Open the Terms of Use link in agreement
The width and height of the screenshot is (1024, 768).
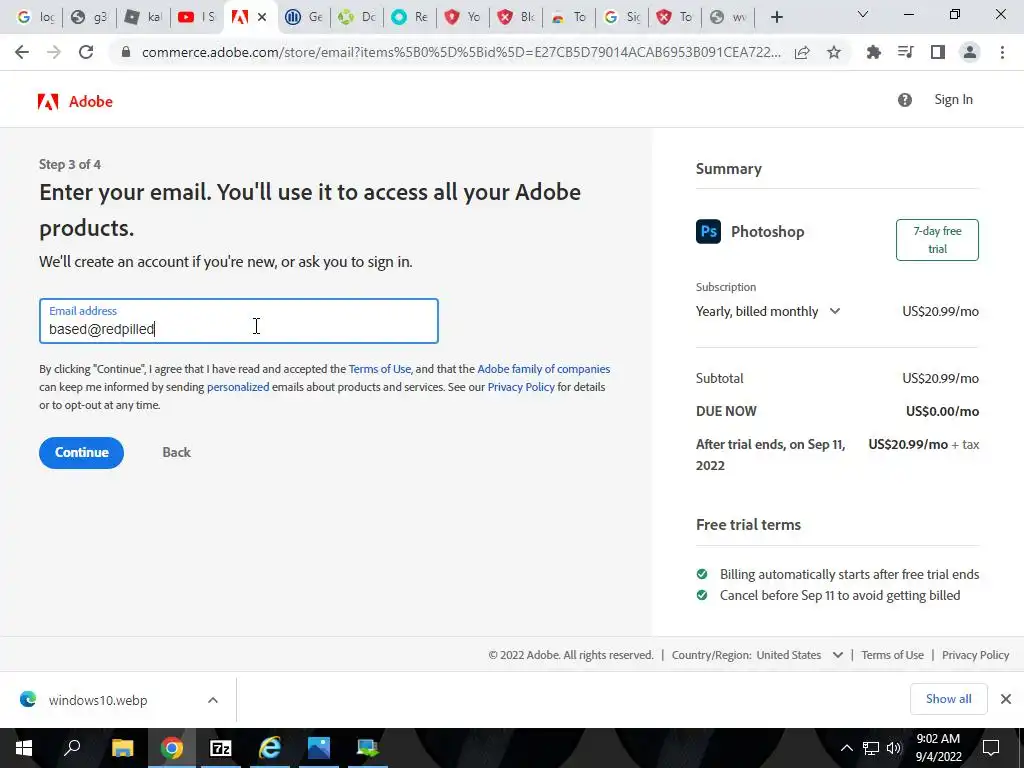point(379,369)
